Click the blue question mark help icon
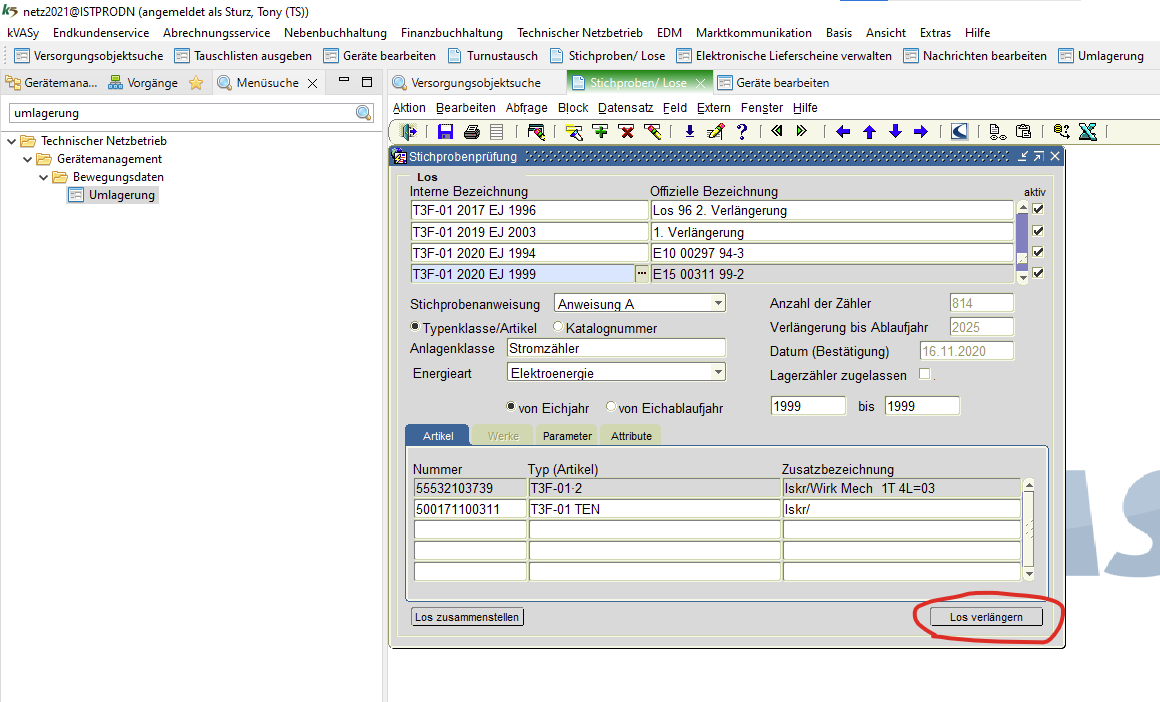 point(742,131)
